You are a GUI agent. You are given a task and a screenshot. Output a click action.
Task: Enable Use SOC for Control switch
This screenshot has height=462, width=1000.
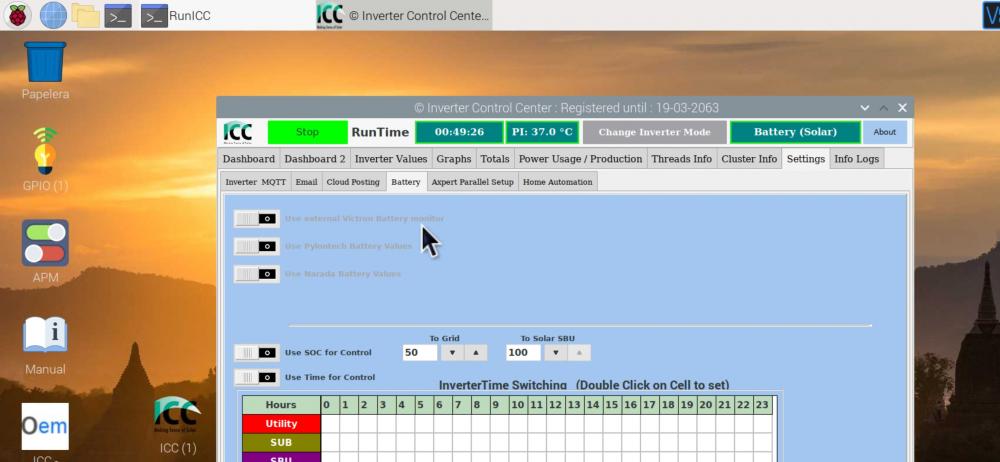point(256,353)
